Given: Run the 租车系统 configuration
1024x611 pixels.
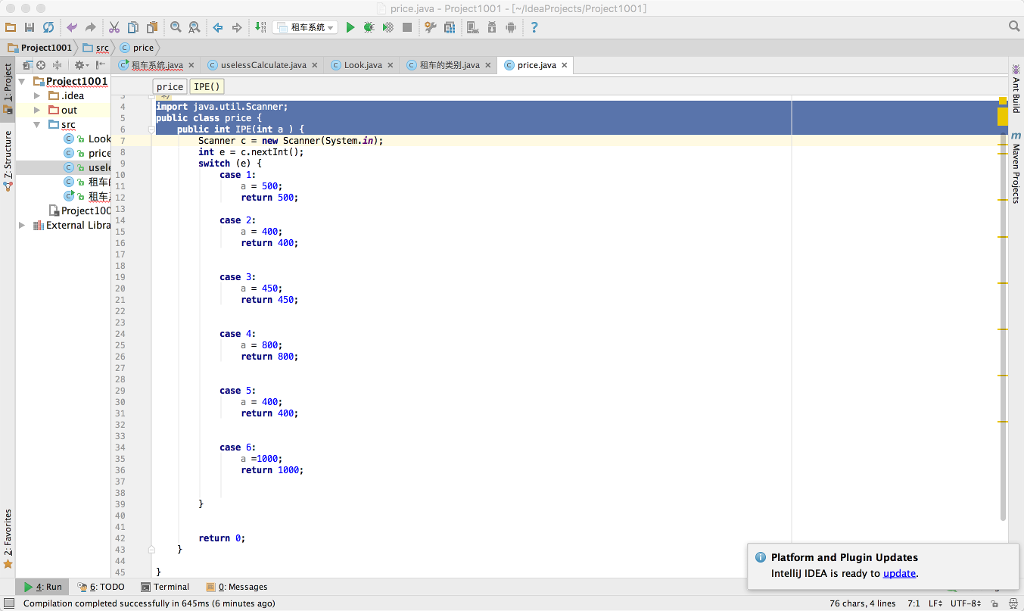Looking at the screenshot, I should click(351, 27).
